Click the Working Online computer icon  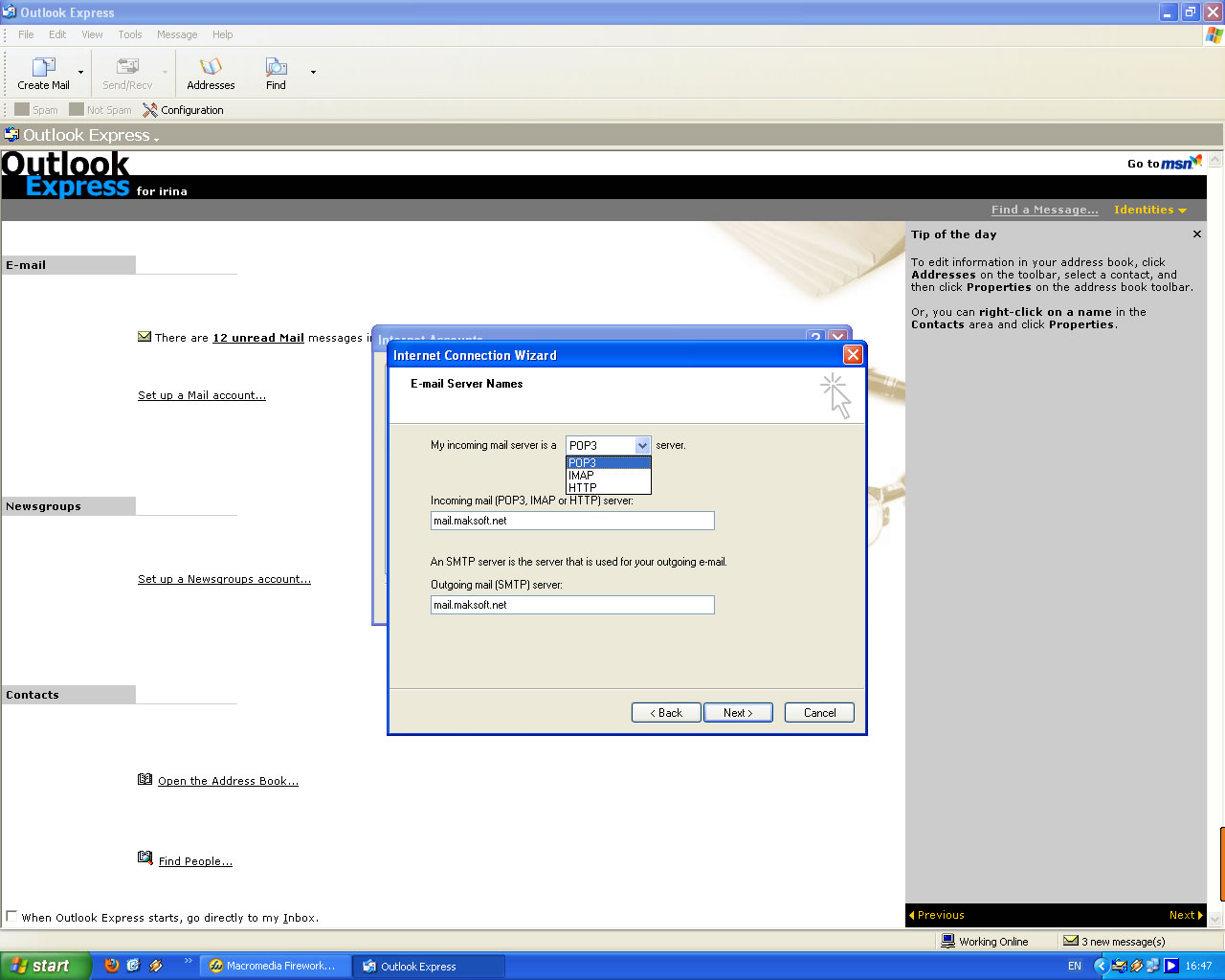(949, 941)
